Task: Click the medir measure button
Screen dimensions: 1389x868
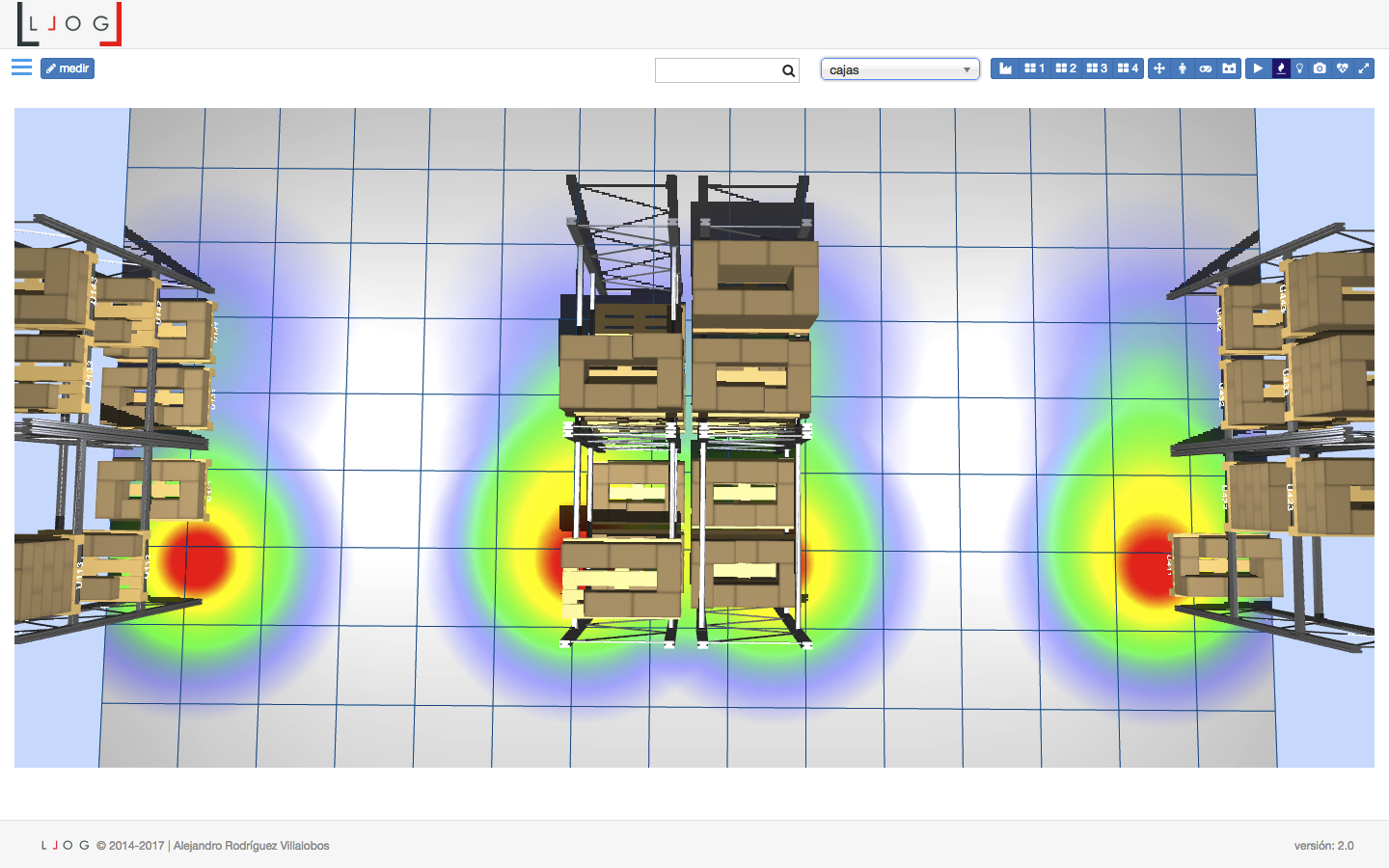Action: click(x=68, y=68)
